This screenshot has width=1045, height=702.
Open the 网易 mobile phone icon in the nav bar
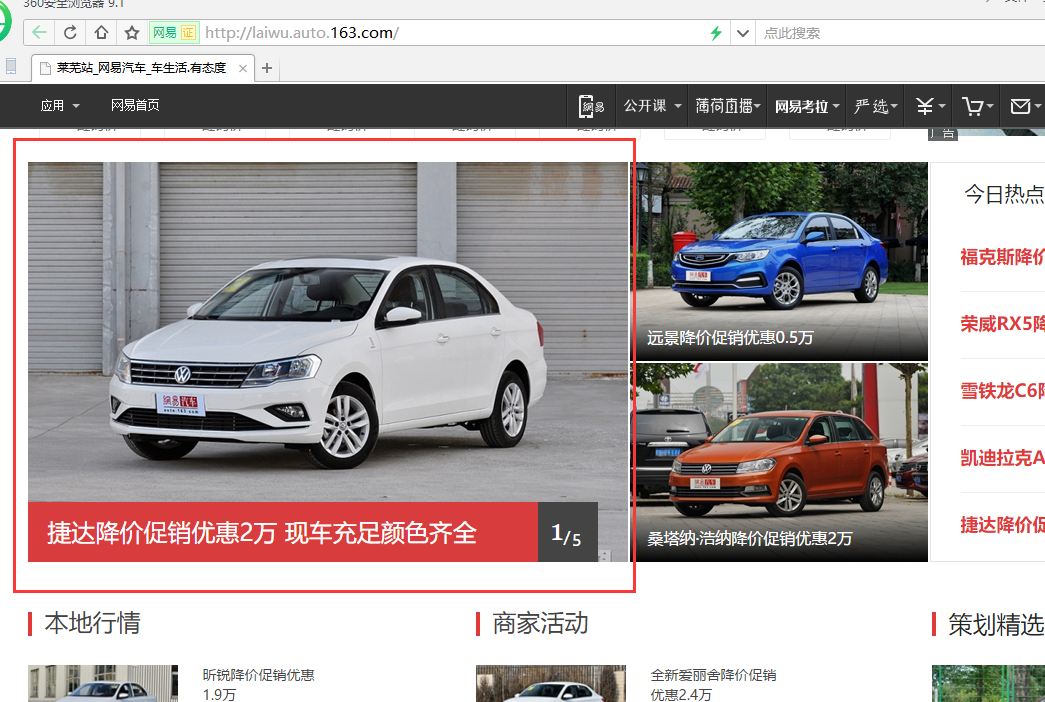[591, 106]
